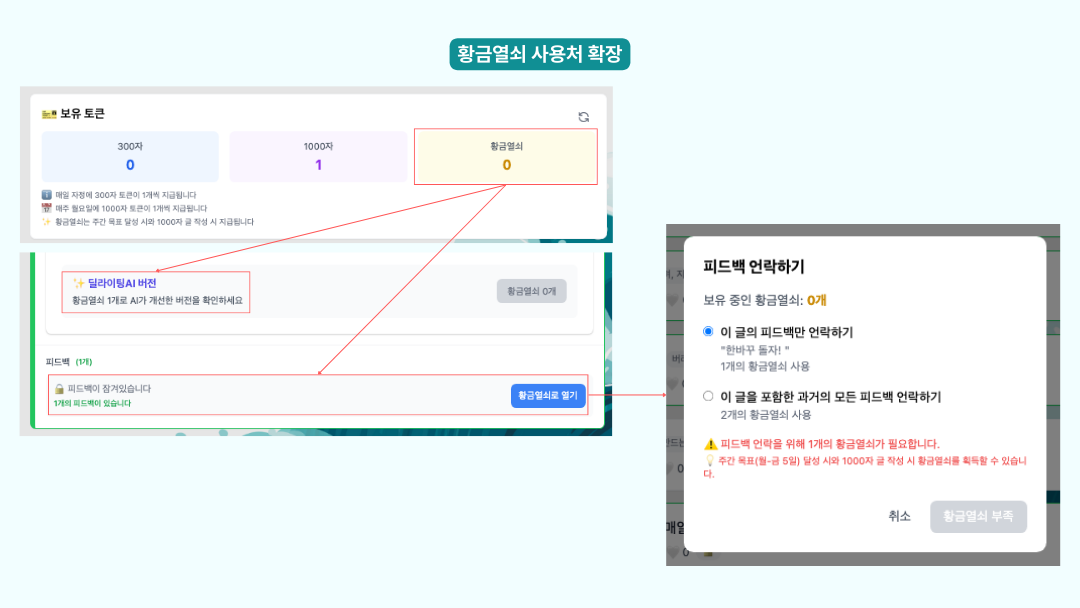Click the 보유 토큰 ticket icon
Screen dimensions: 1080x608
tap(49, 114)
